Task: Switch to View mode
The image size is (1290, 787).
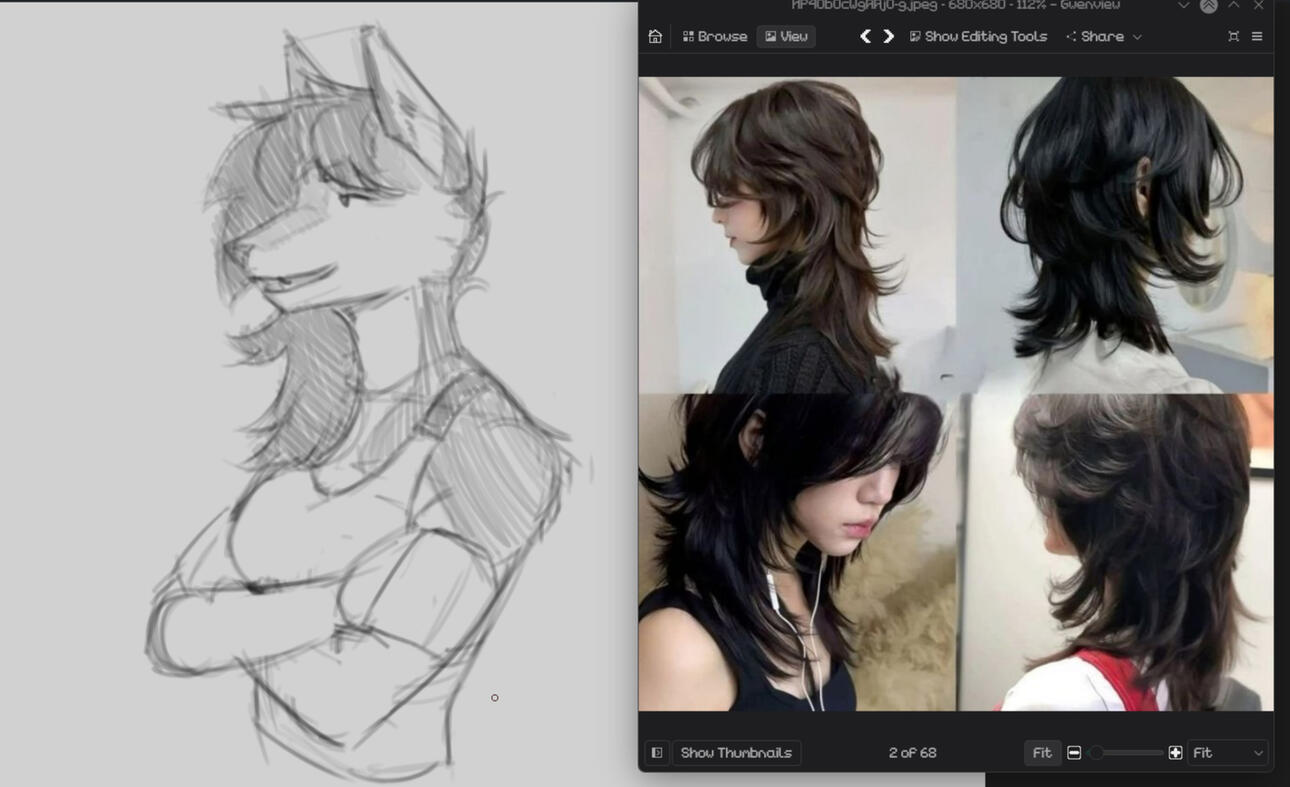Action: 786,36
